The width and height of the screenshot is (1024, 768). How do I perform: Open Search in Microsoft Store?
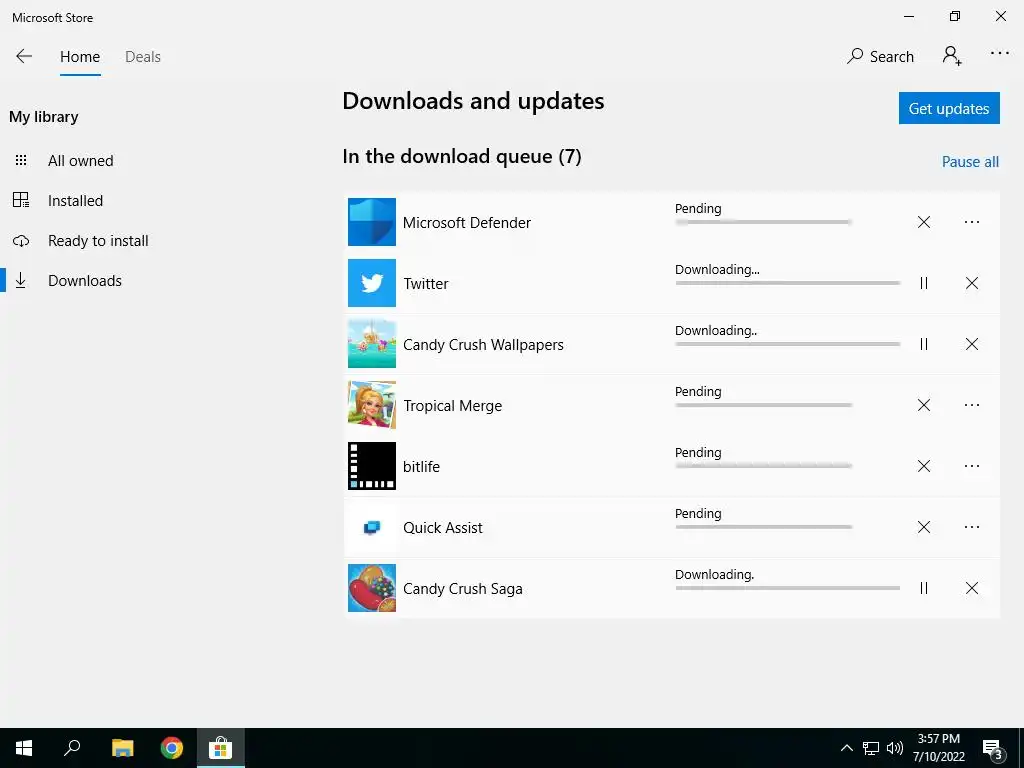tap(880, 57)
